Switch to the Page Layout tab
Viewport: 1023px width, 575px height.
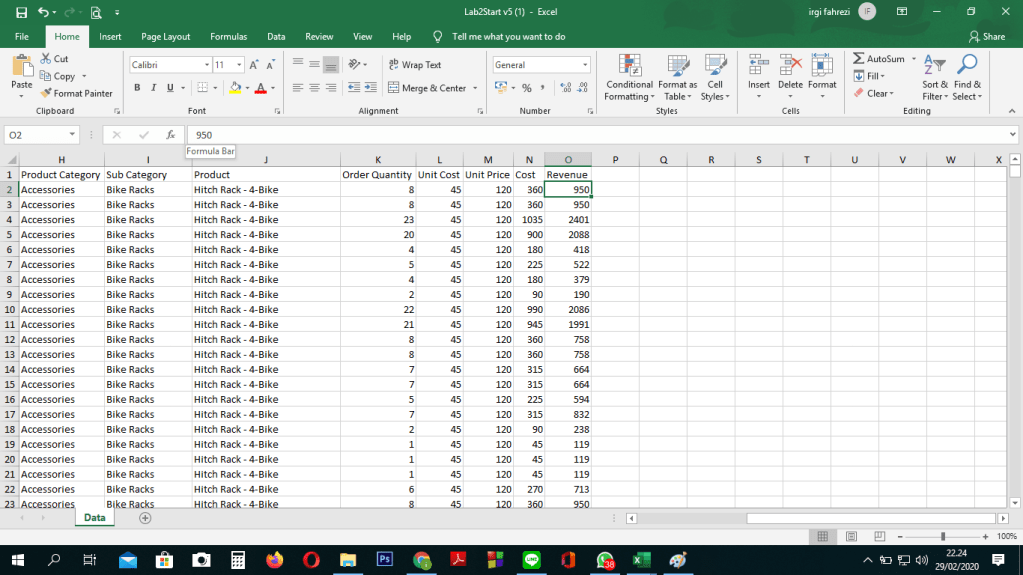[x=165, y=37]
